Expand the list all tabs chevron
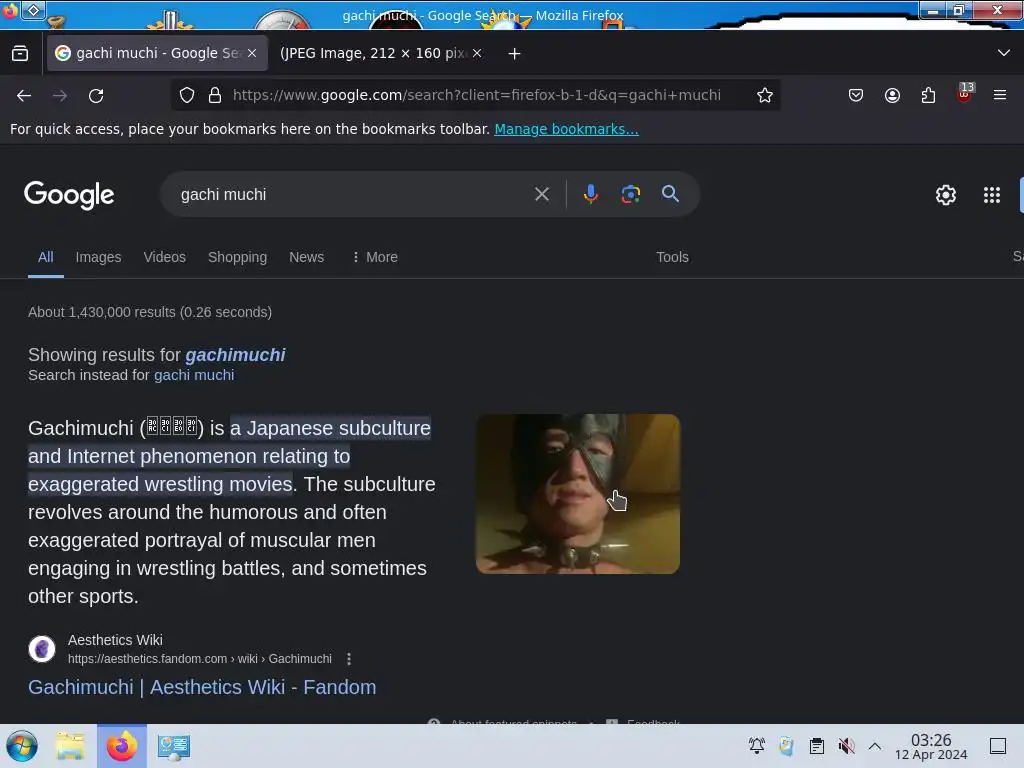 point(1004,53)
